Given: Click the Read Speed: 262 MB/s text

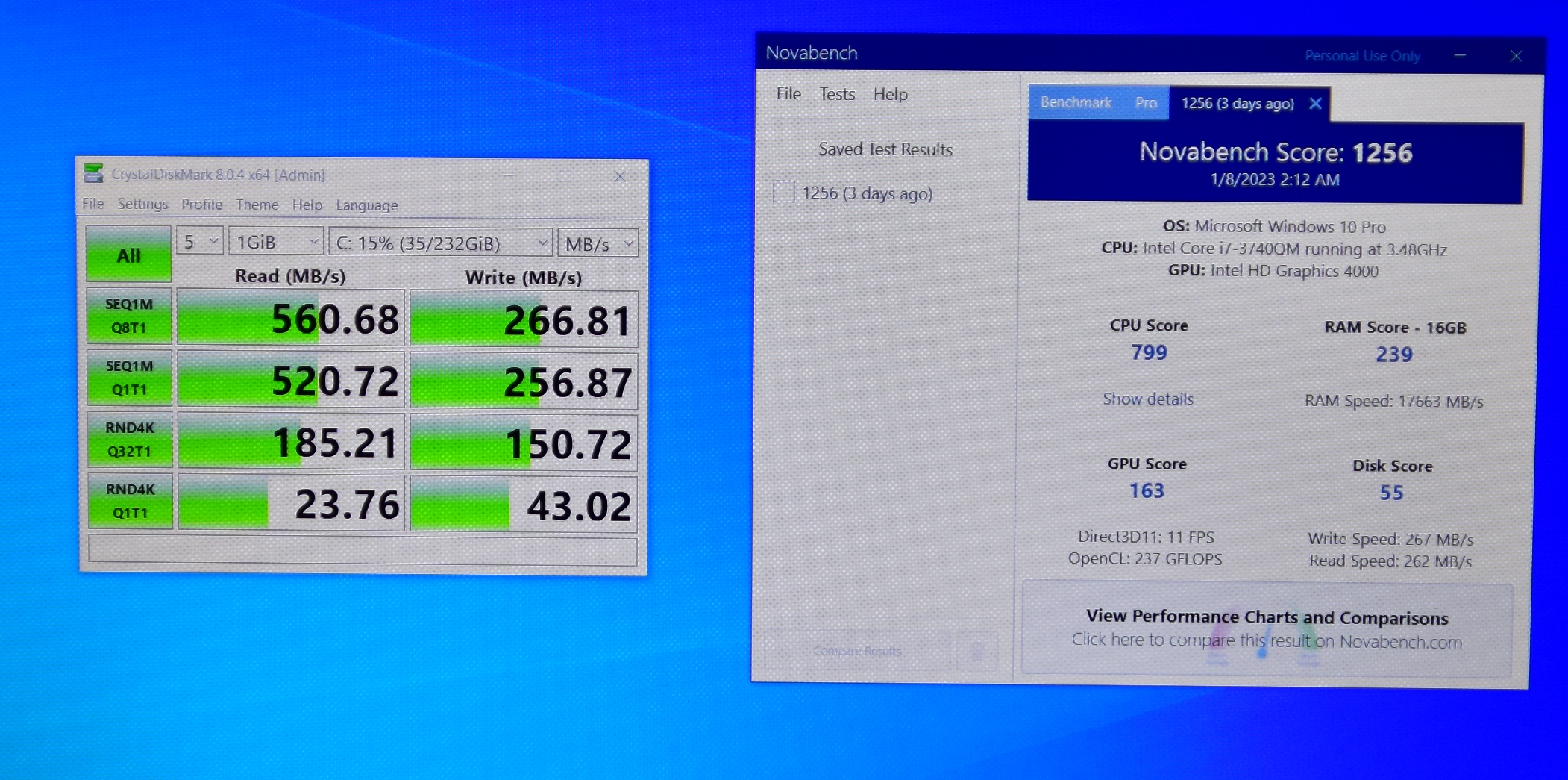Looking at the screenshot, I should 1390,561.
